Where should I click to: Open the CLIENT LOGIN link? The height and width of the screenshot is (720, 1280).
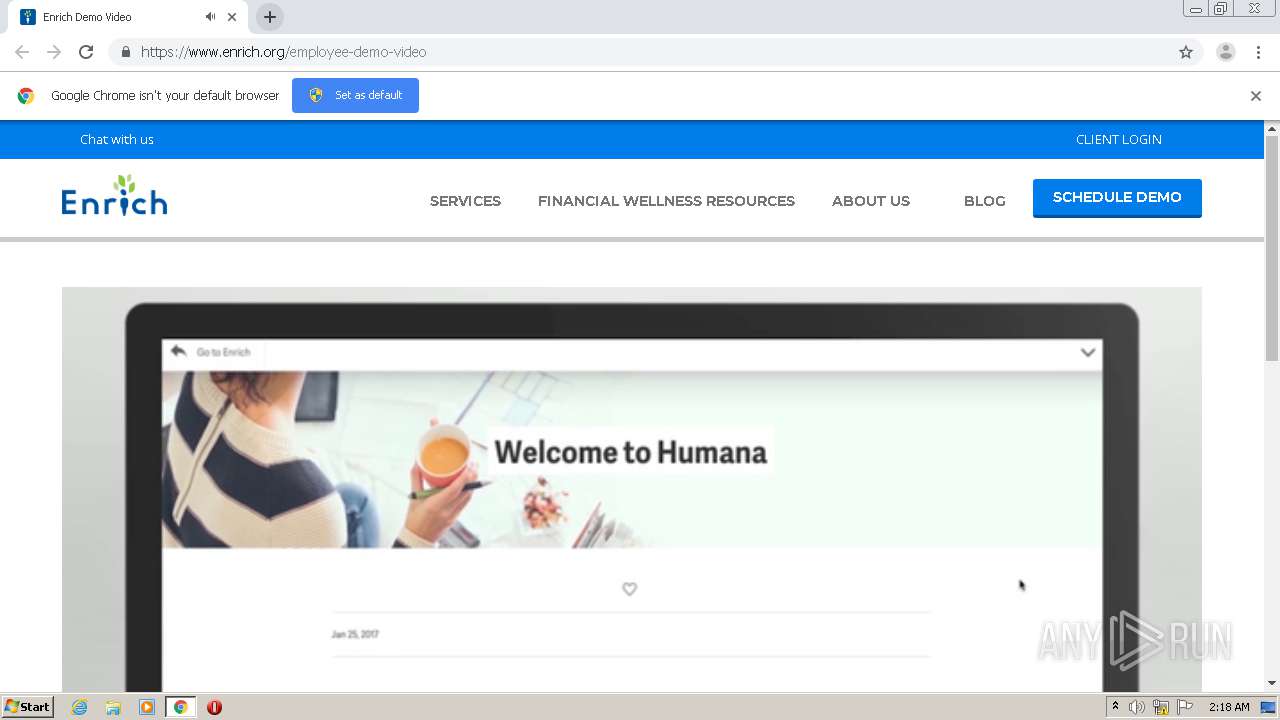(x=1119, y=139)
